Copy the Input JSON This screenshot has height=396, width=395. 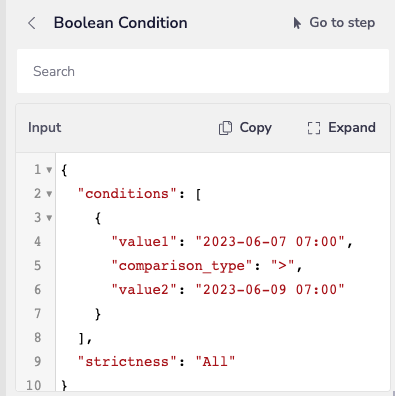pos(245,128)
